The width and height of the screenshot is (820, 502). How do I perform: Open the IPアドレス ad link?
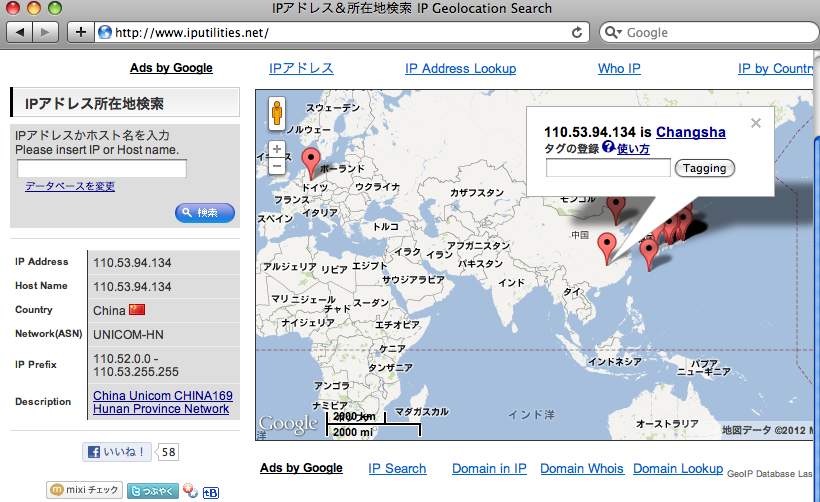click(x=301, y=69)
